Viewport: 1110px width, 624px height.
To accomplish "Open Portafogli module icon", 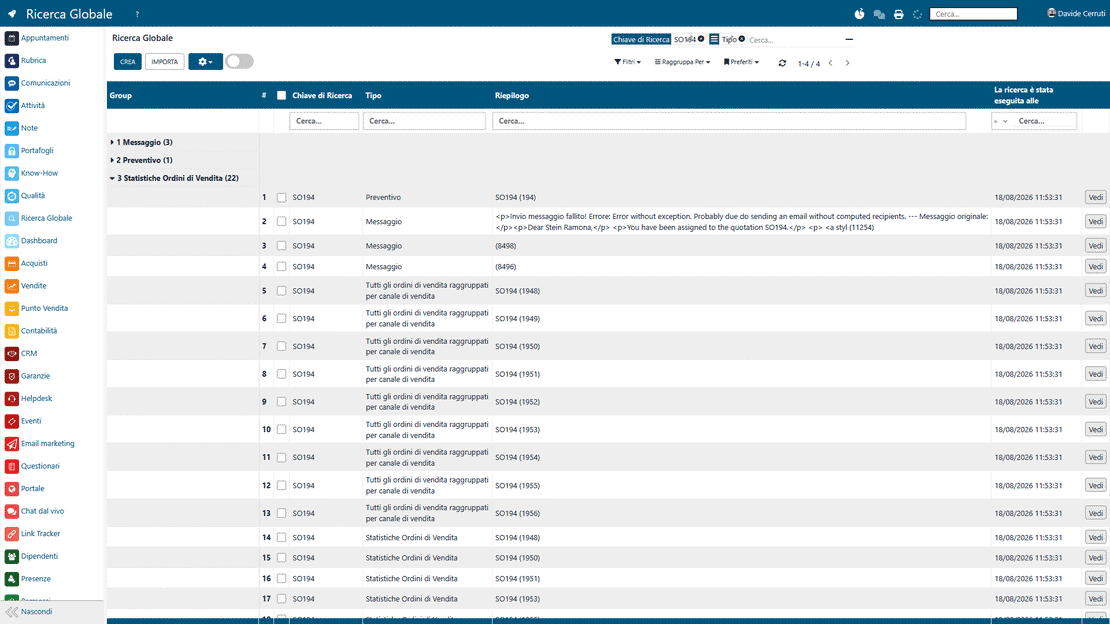I will click(11, 151).
